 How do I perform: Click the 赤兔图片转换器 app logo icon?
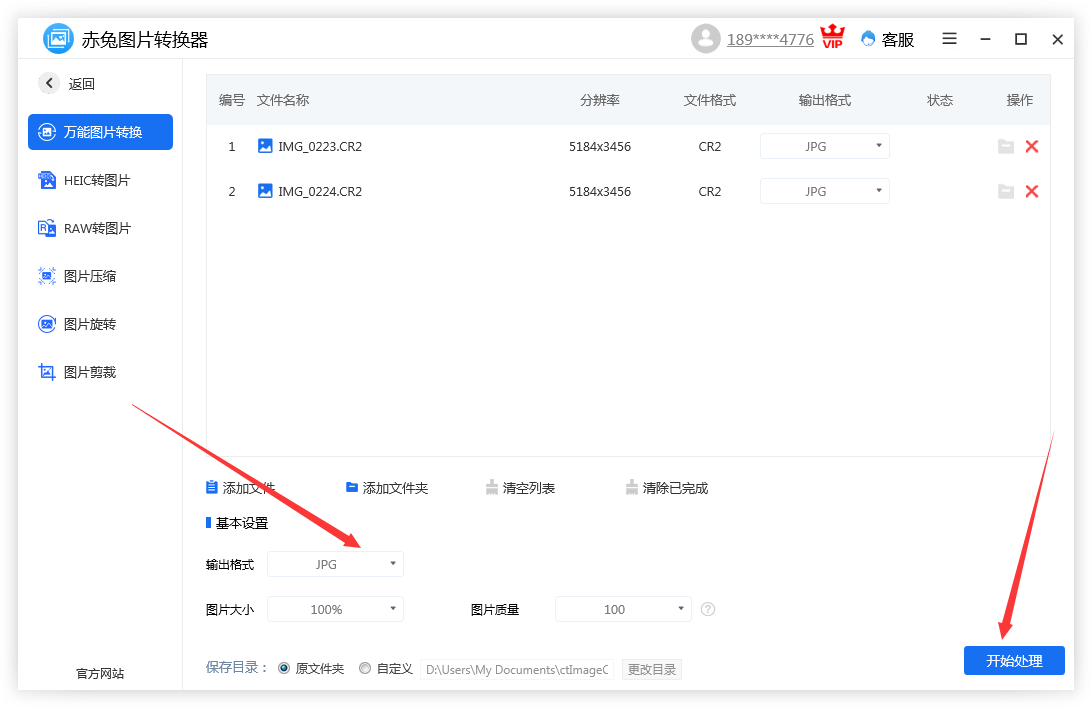58,38
